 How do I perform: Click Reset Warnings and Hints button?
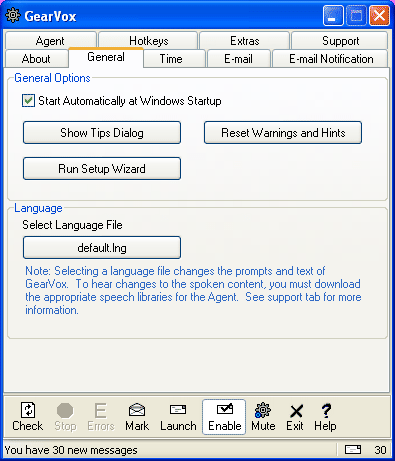click(x=283, y=133)
